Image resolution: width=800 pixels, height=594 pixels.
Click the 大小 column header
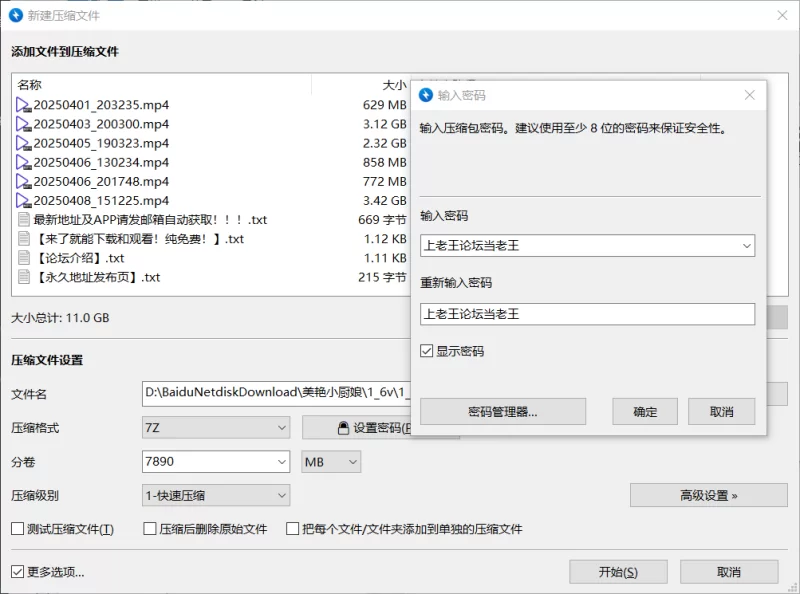tap(394, 85)
